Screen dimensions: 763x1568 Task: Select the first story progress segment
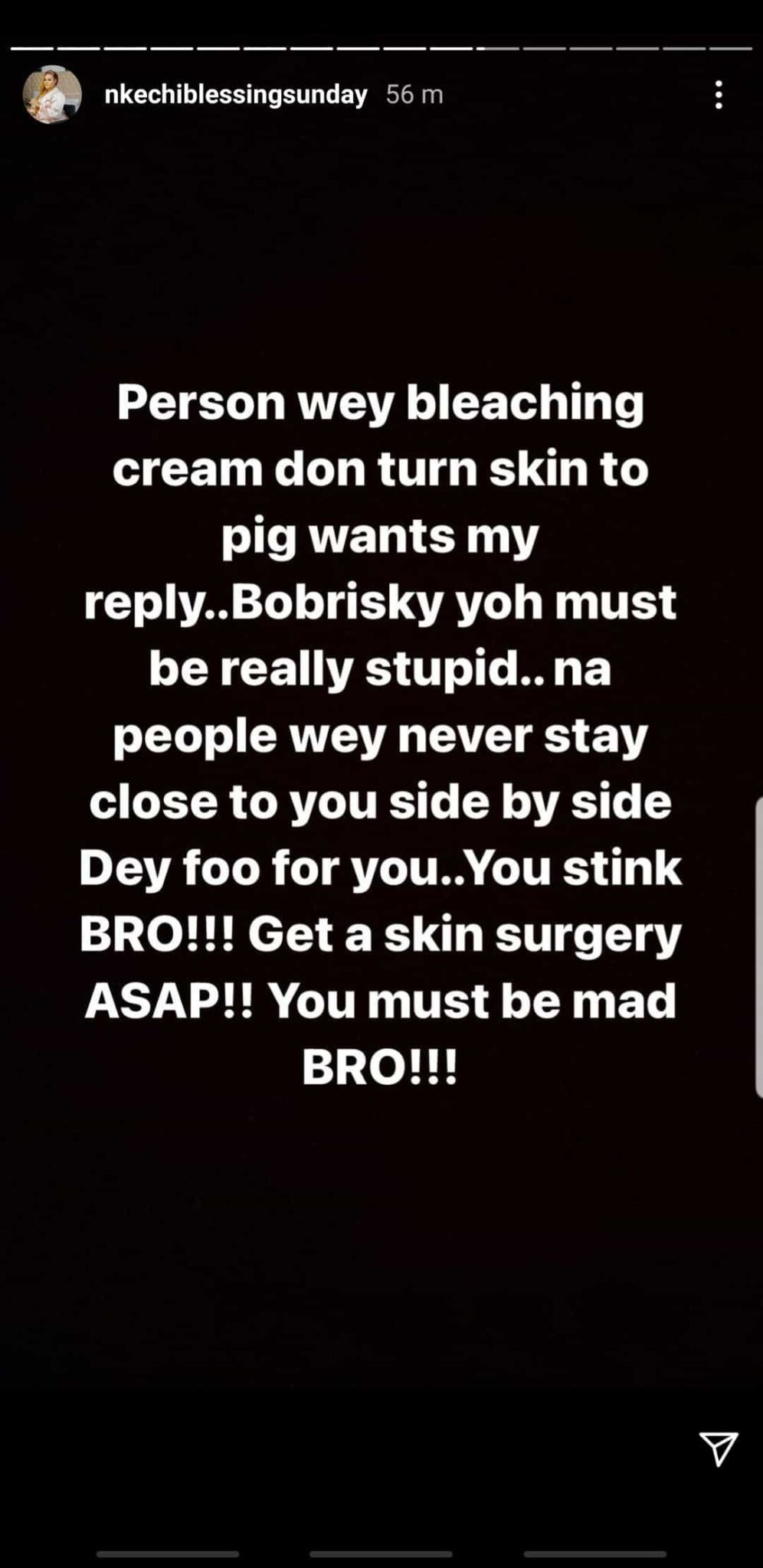[x=31, y=48]
